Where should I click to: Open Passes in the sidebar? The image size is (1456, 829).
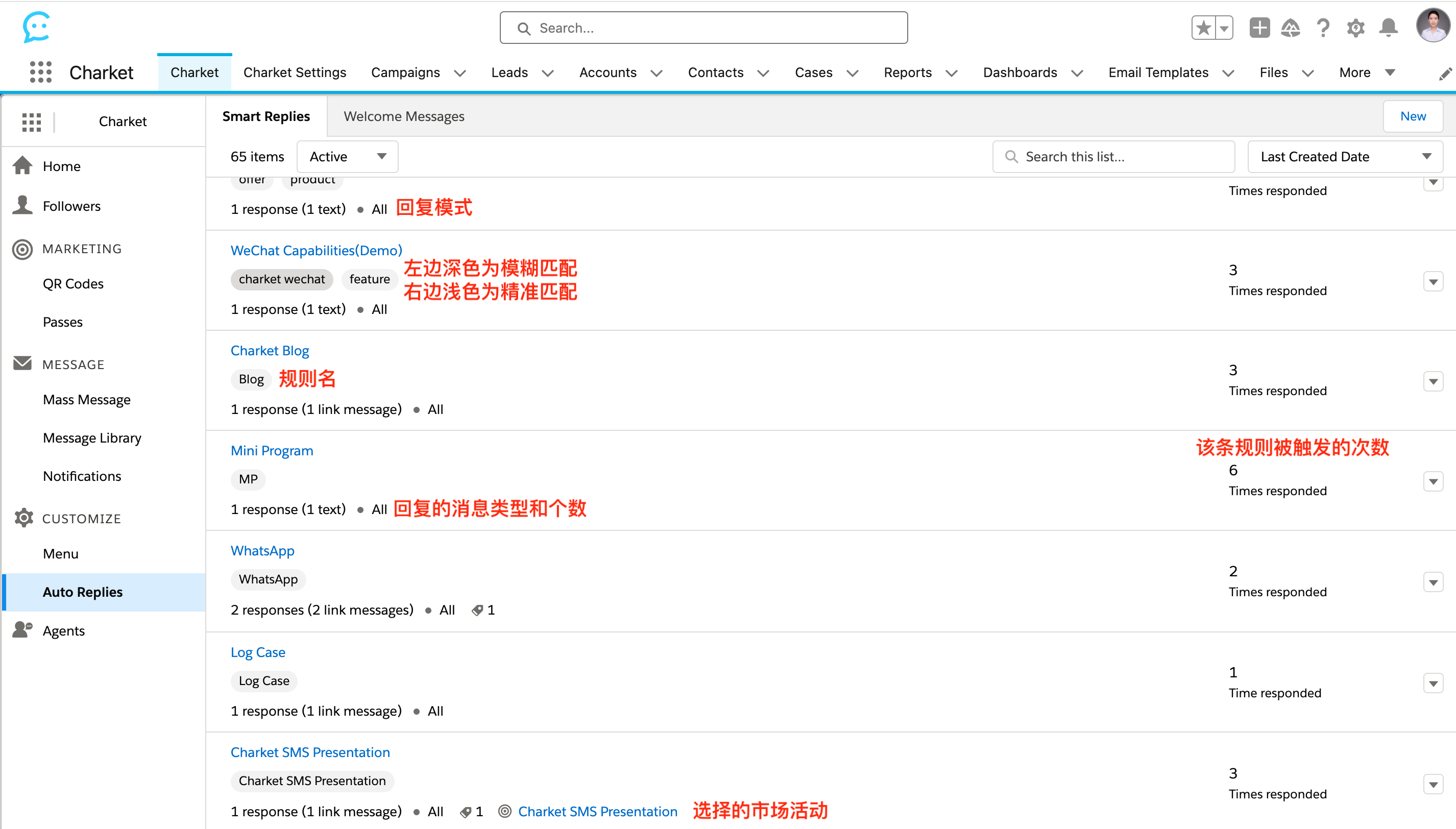point(63,322)
